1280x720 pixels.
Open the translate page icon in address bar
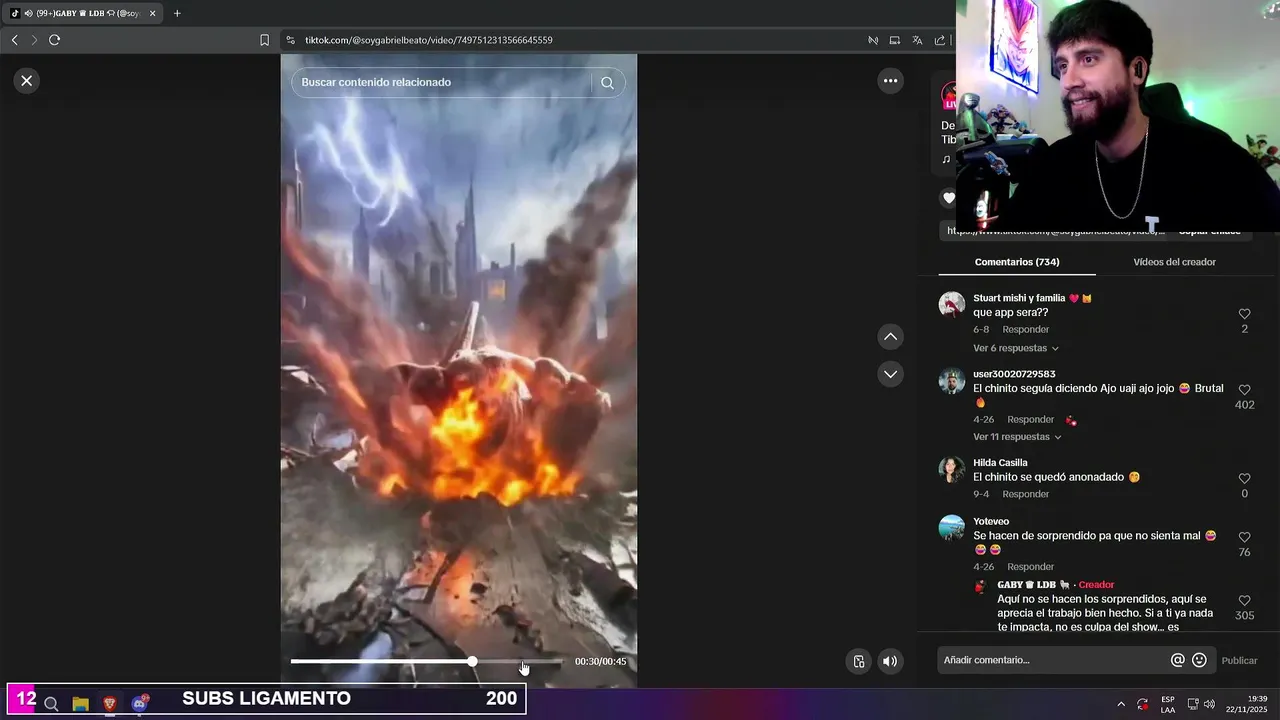[x=917, y=40]
